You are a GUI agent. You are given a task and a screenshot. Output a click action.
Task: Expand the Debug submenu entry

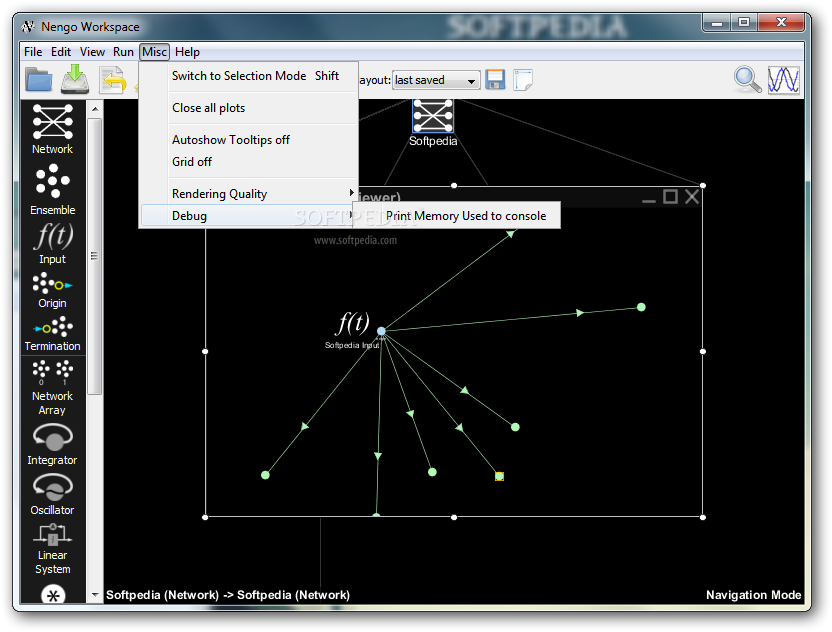coord(248,216)
